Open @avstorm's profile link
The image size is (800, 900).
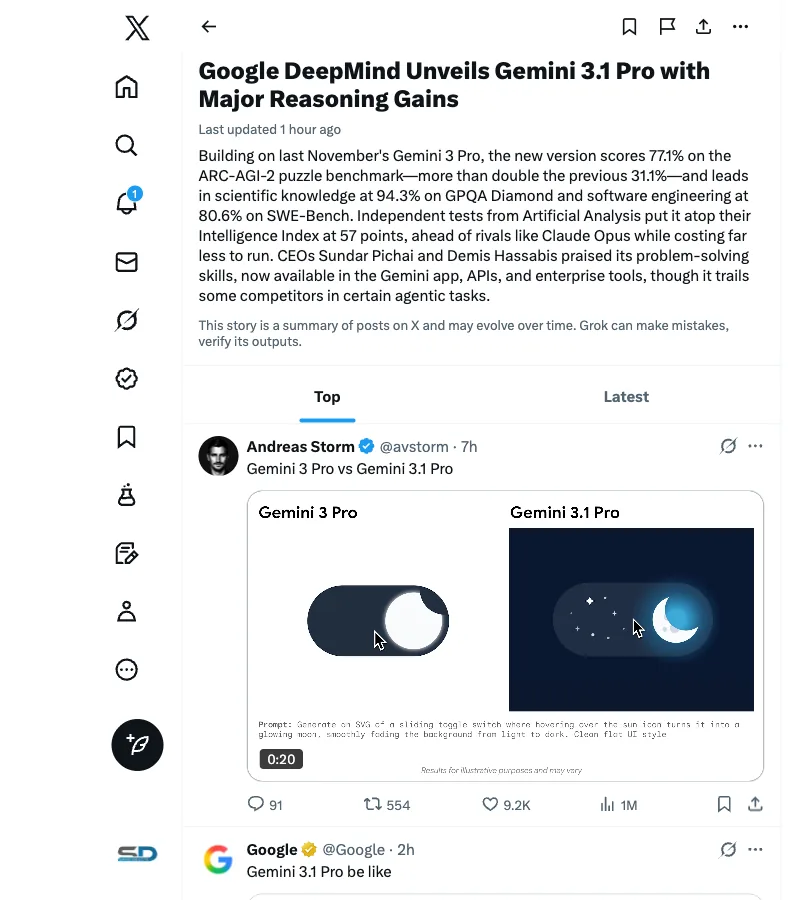(416, 446)
